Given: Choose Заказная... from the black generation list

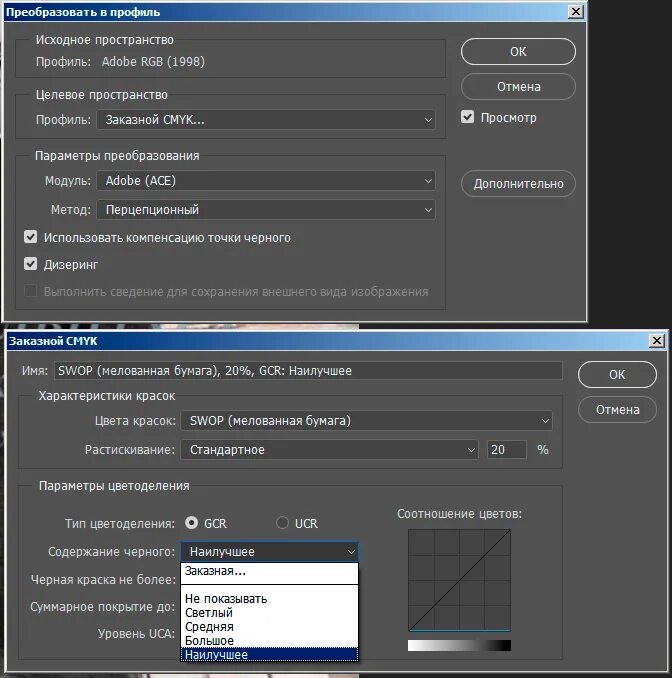Looking at the screenshot, I should [269, 571].
